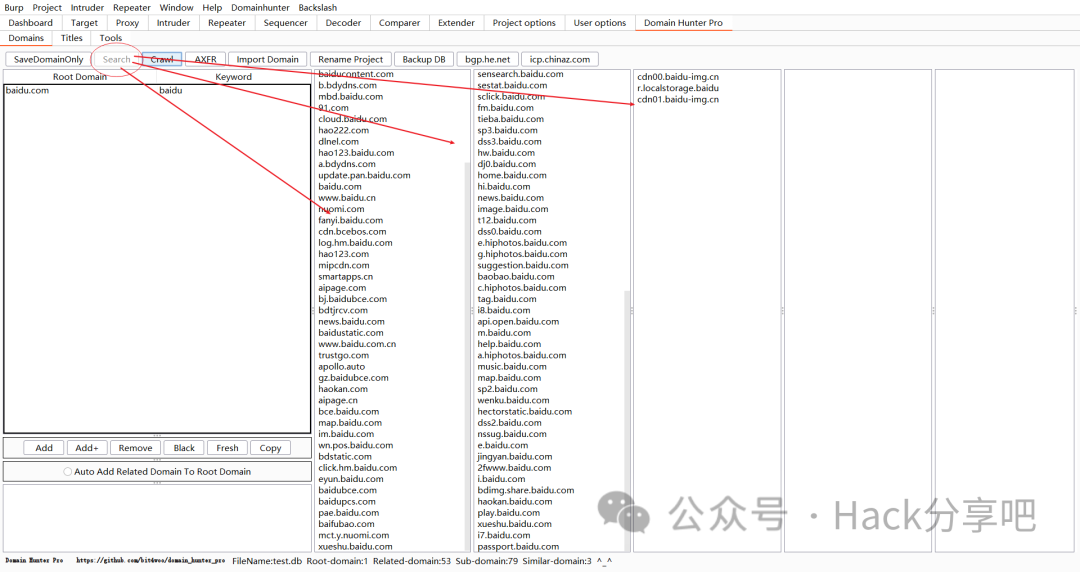
Task: Open the User options tab
Action: point(600,23)
